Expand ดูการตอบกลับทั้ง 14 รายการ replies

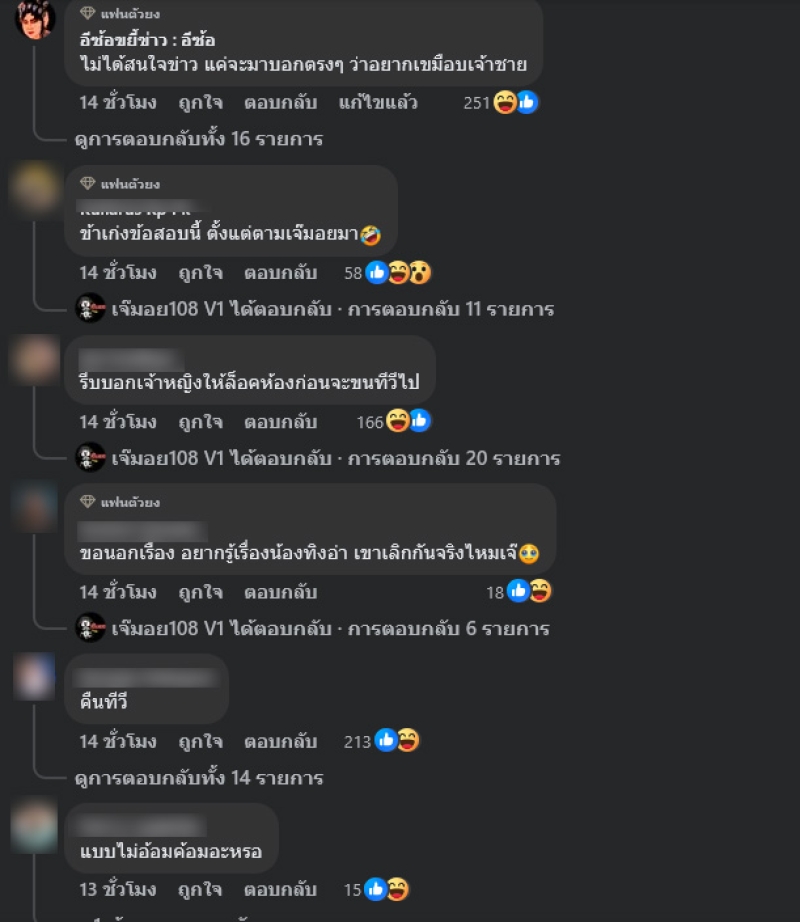point(199,778)
